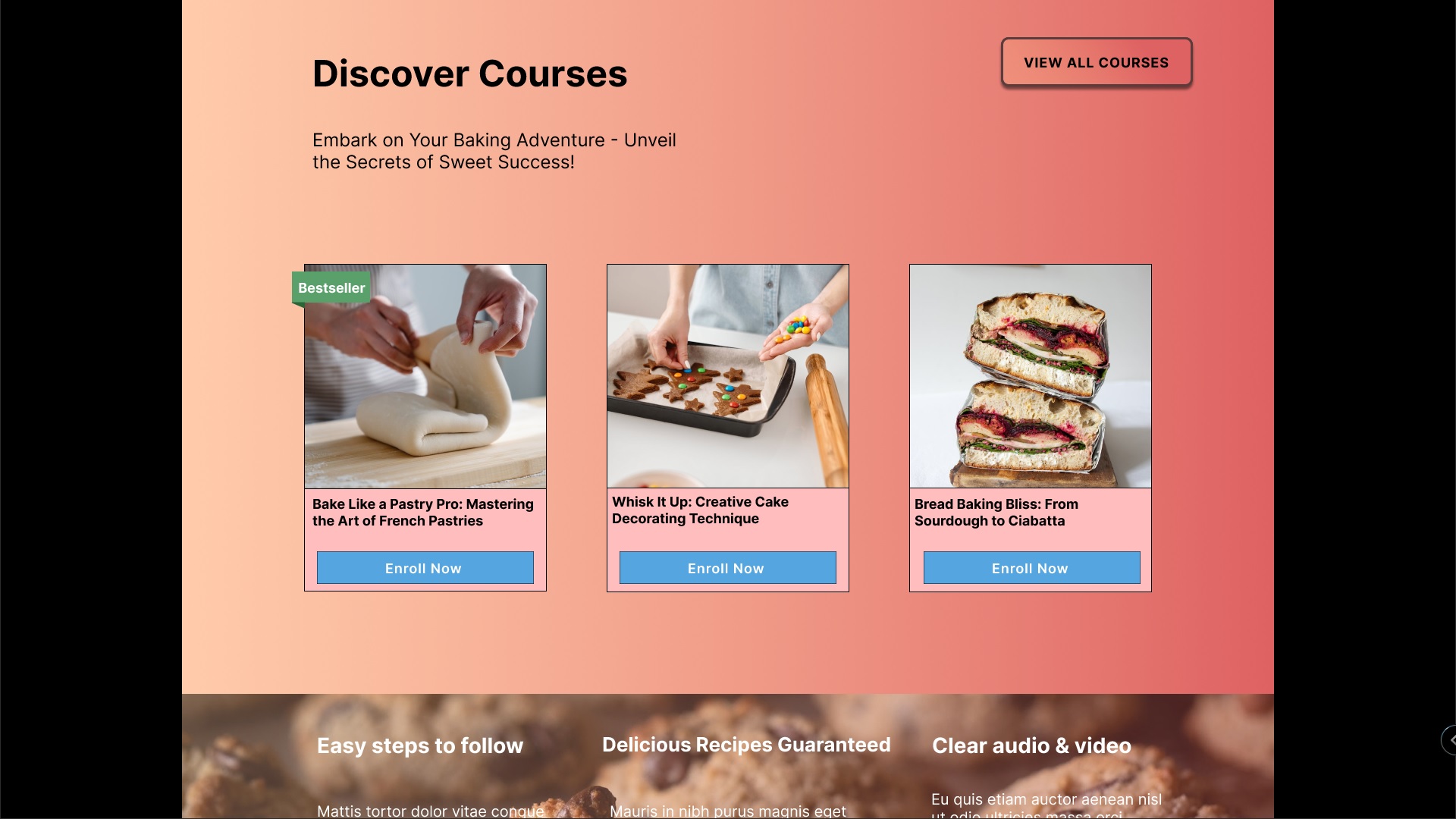The image size is (1456, 819).
Task: Enroll in the Bread Baking Bliss course
Action: tap(1031, 568)
